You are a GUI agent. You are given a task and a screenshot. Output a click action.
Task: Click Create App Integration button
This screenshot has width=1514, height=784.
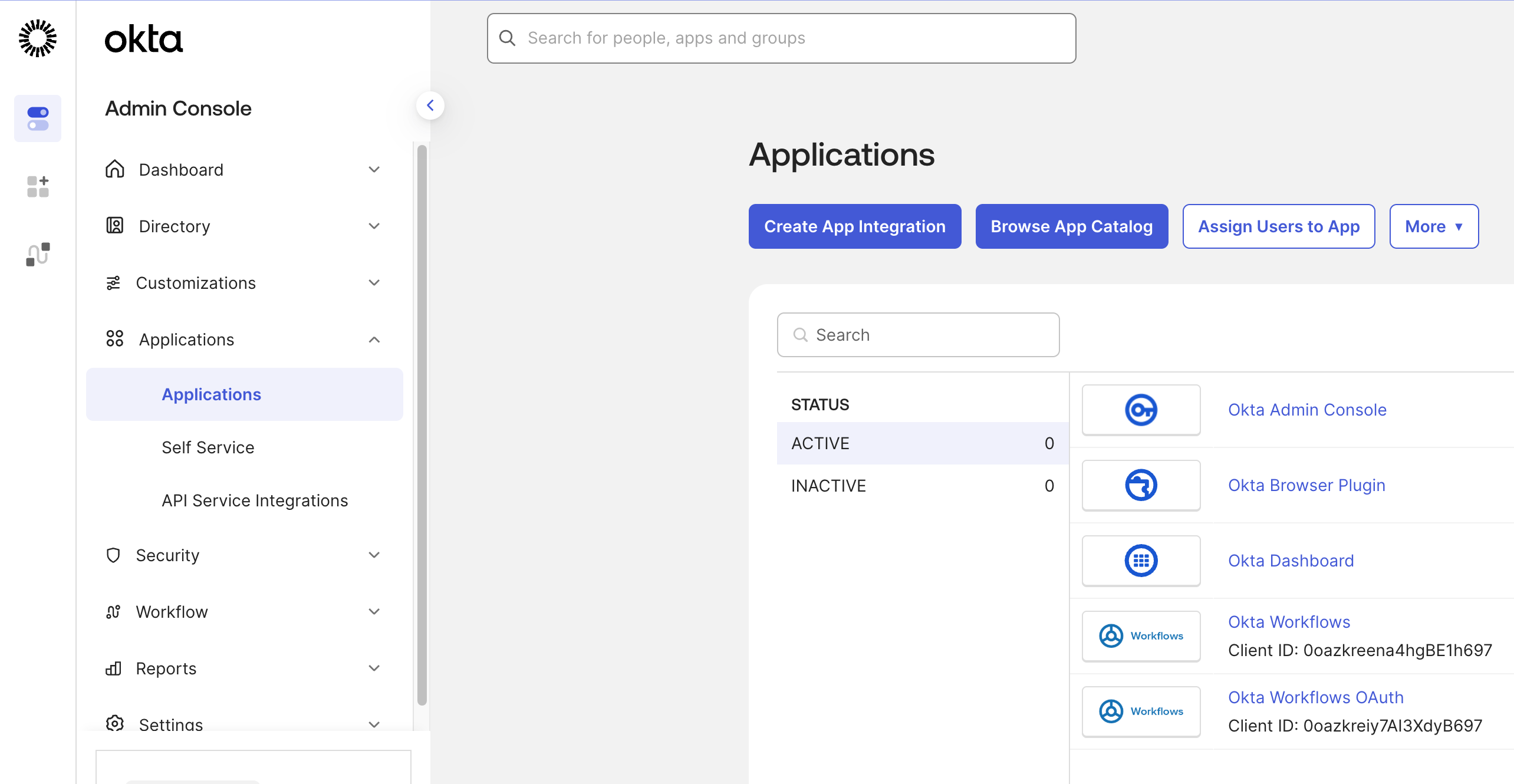pyautogui.click(x=854, y=226)
